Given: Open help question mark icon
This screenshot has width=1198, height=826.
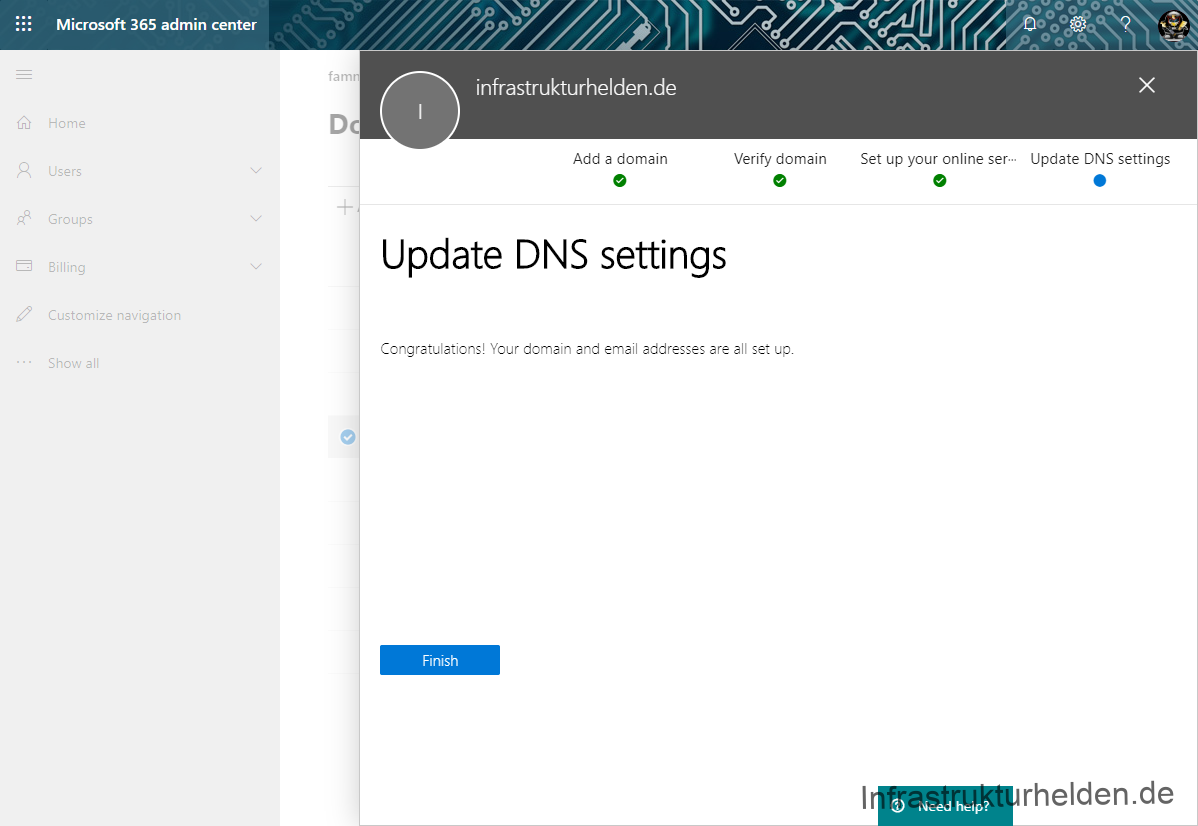Looking at the screenshot, I should (1125, 24).
